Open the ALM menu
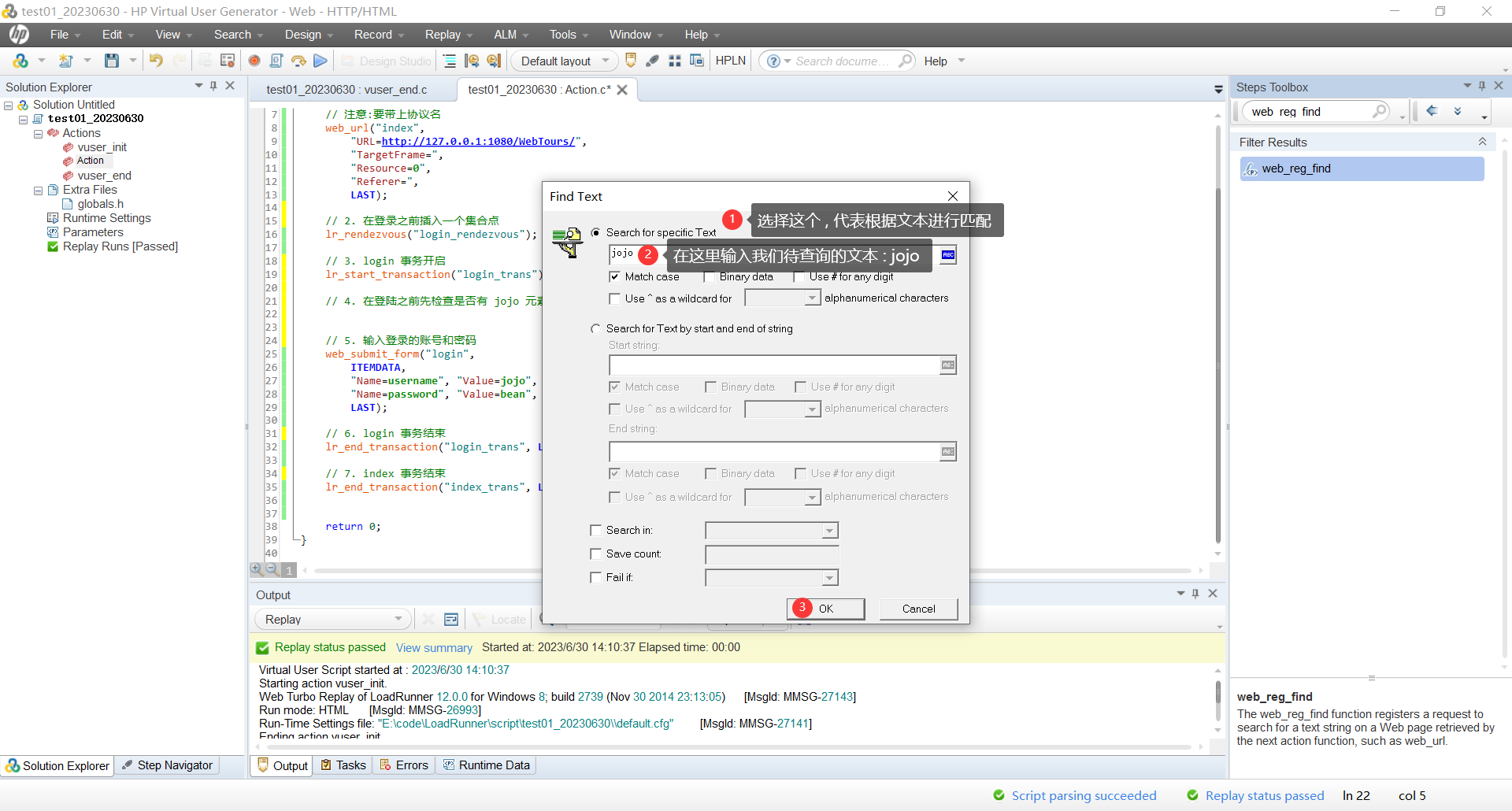Image resolution: width=1512 pixels, height=811 pixels. (511, 35)
